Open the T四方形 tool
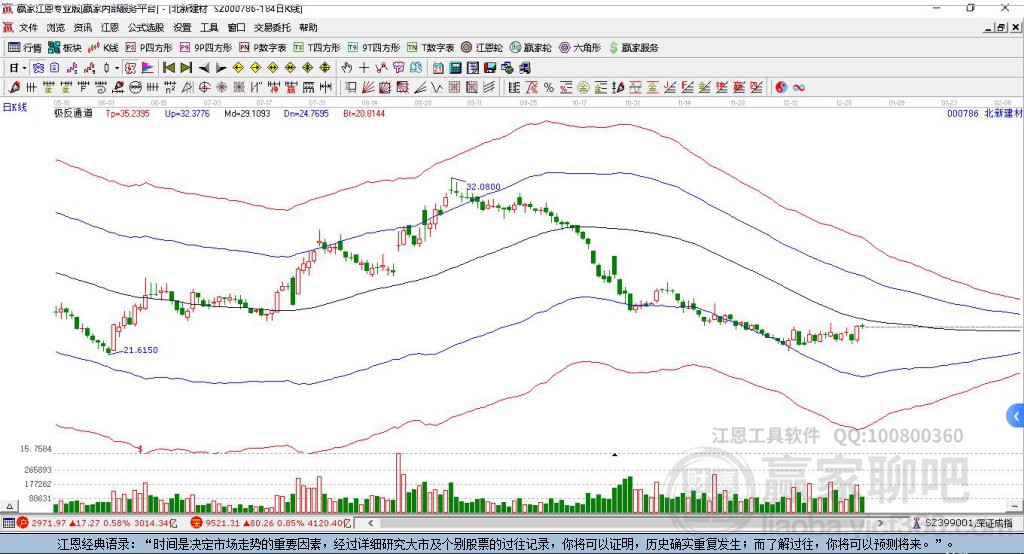1024x554 pixels. coord(317,48)
